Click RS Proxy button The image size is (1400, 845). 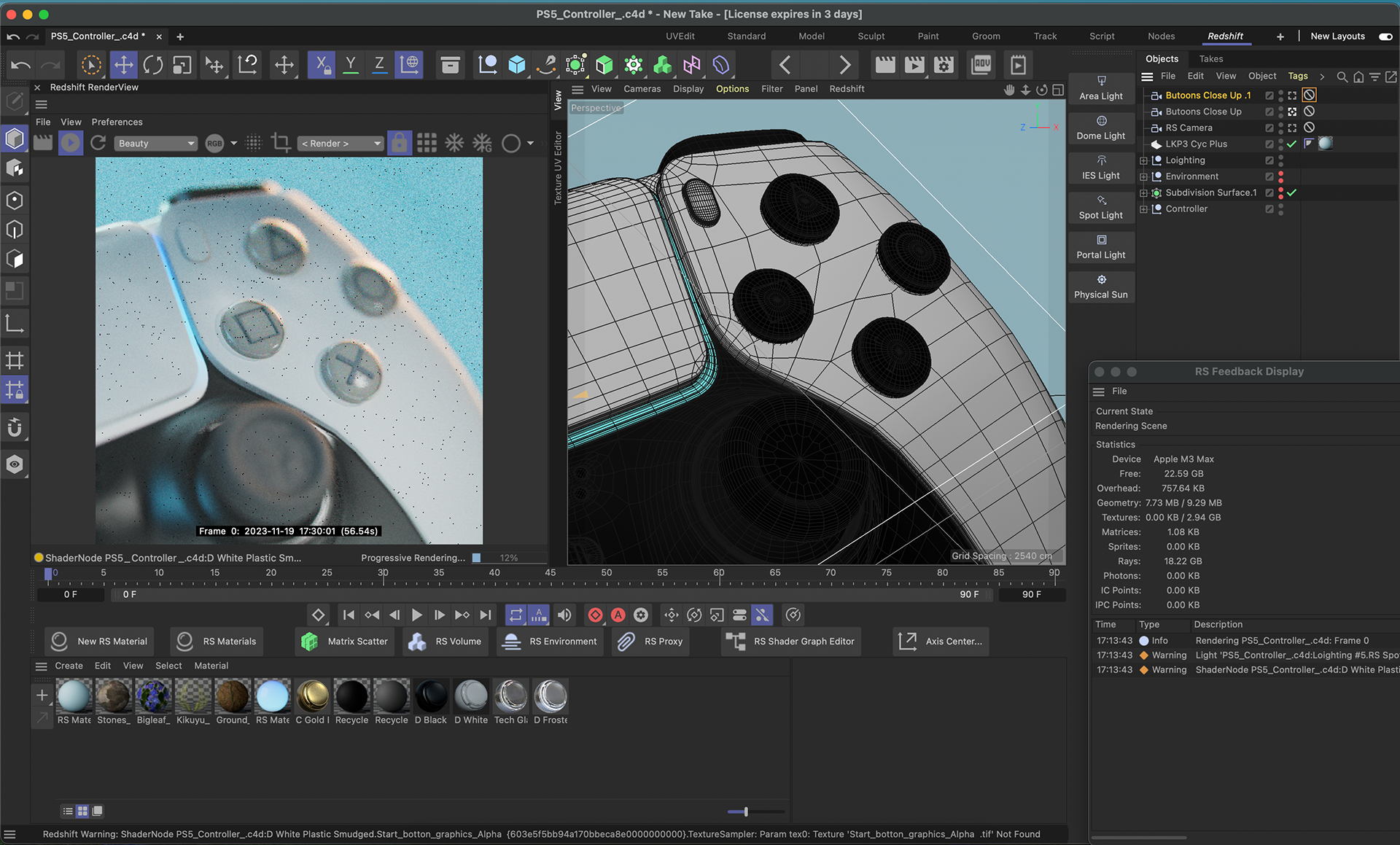pyautogui.click(x=650, y=641)
